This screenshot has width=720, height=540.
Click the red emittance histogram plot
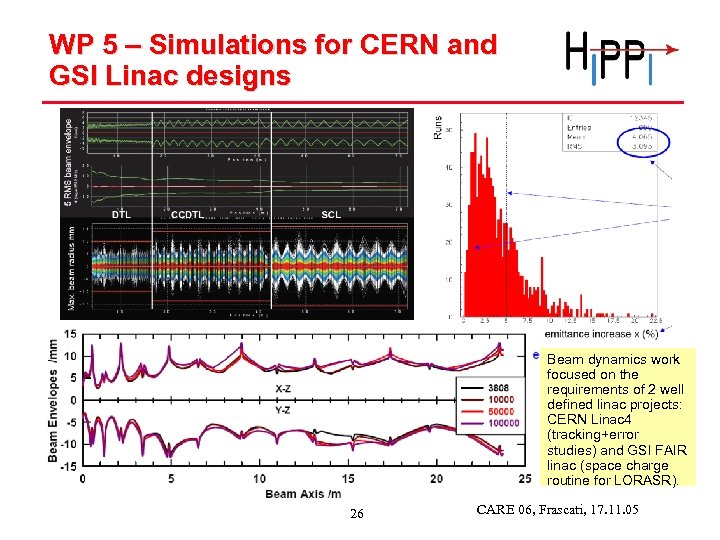[560, 215]
